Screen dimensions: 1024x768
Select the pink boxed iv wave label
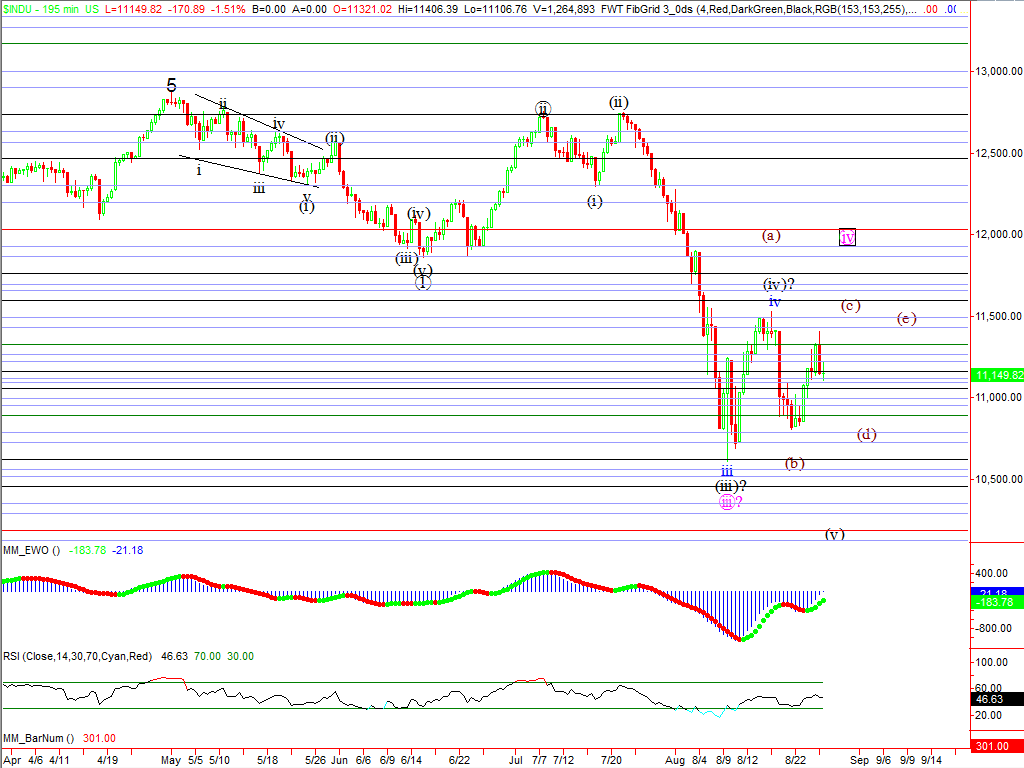click(847, 238)
